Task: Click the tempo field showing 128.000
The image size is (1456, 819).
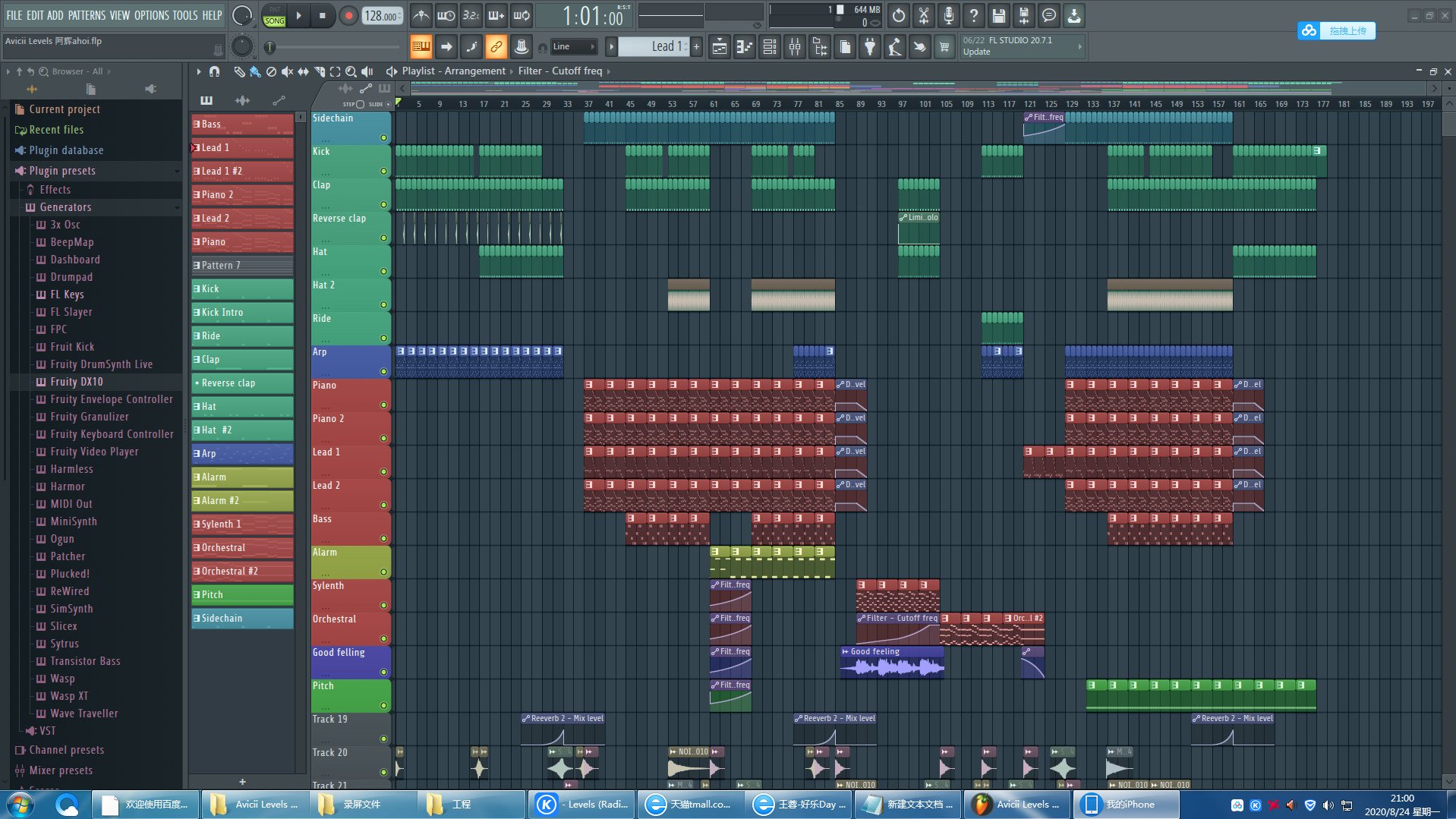Action: click(x=382, y=16)
